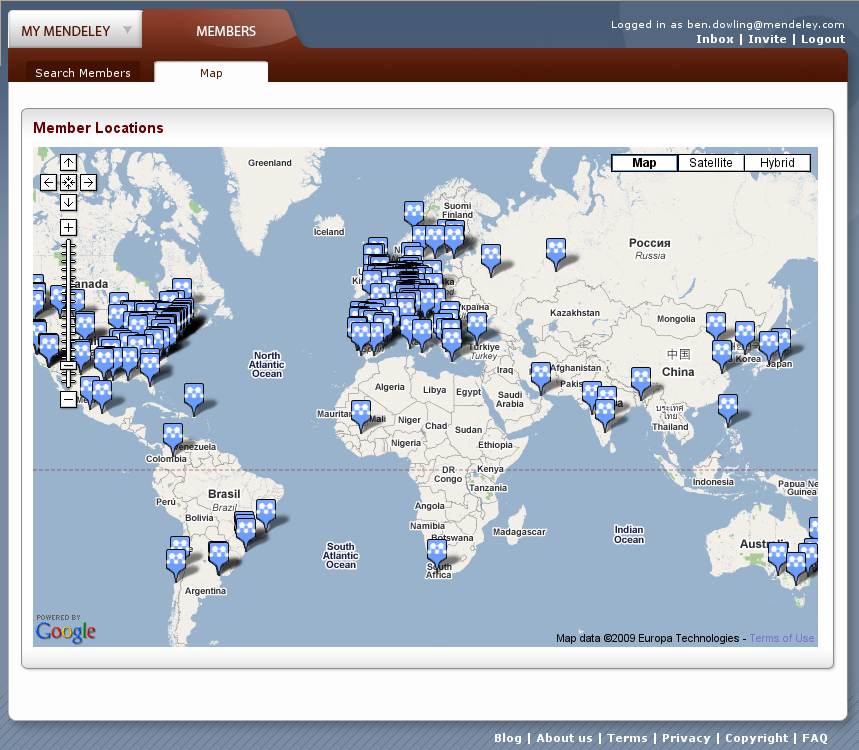The image size is (859, 750).
Task: Select the Map sub-tab
Action: (x=211, y=73)
